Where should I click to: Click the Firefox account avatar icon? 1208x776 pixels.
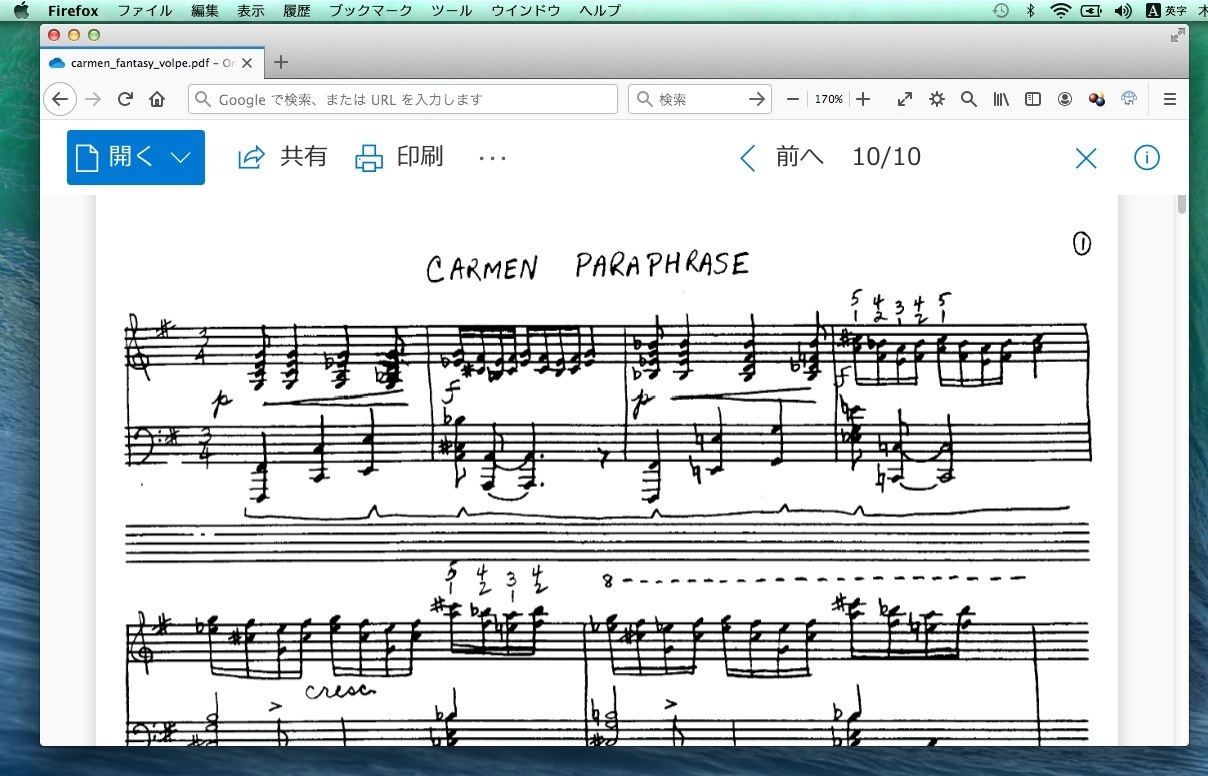[x=1065, y=99]
